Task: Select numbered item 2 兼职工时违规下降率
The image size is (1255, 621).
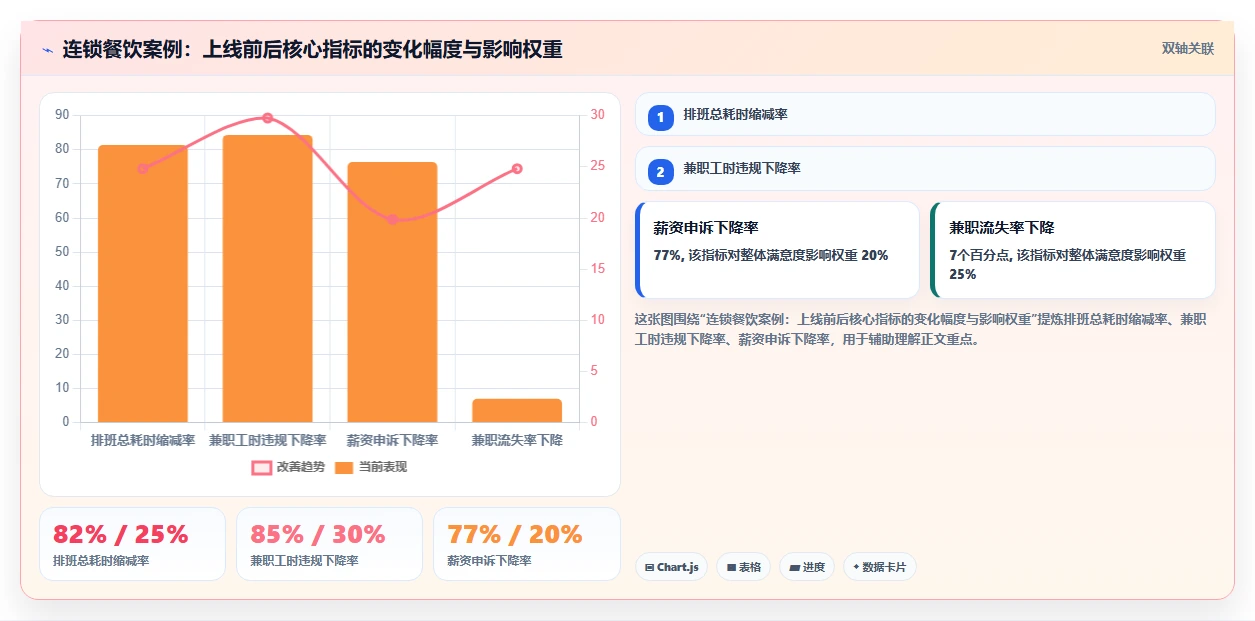Action: 925,168
